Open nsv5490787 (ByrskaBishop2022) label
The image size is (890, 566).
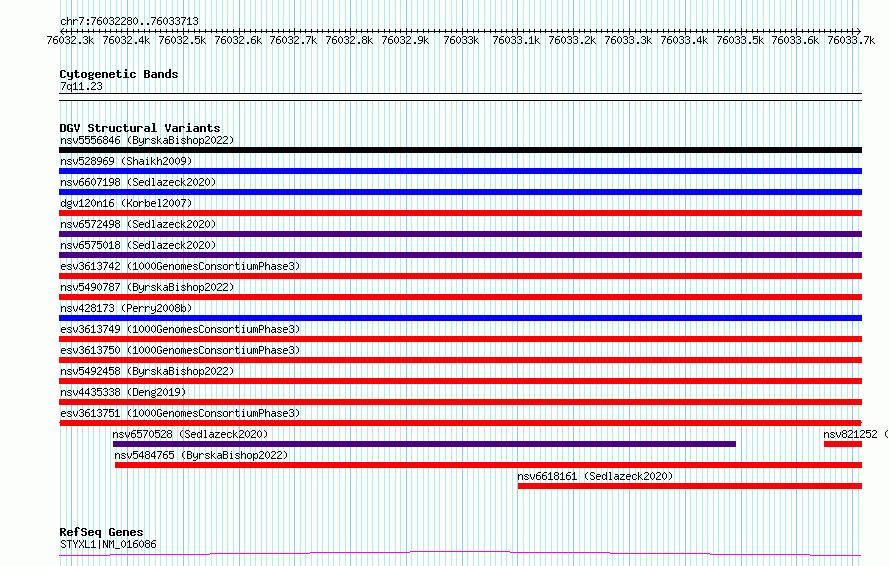[x=147, y=287]
